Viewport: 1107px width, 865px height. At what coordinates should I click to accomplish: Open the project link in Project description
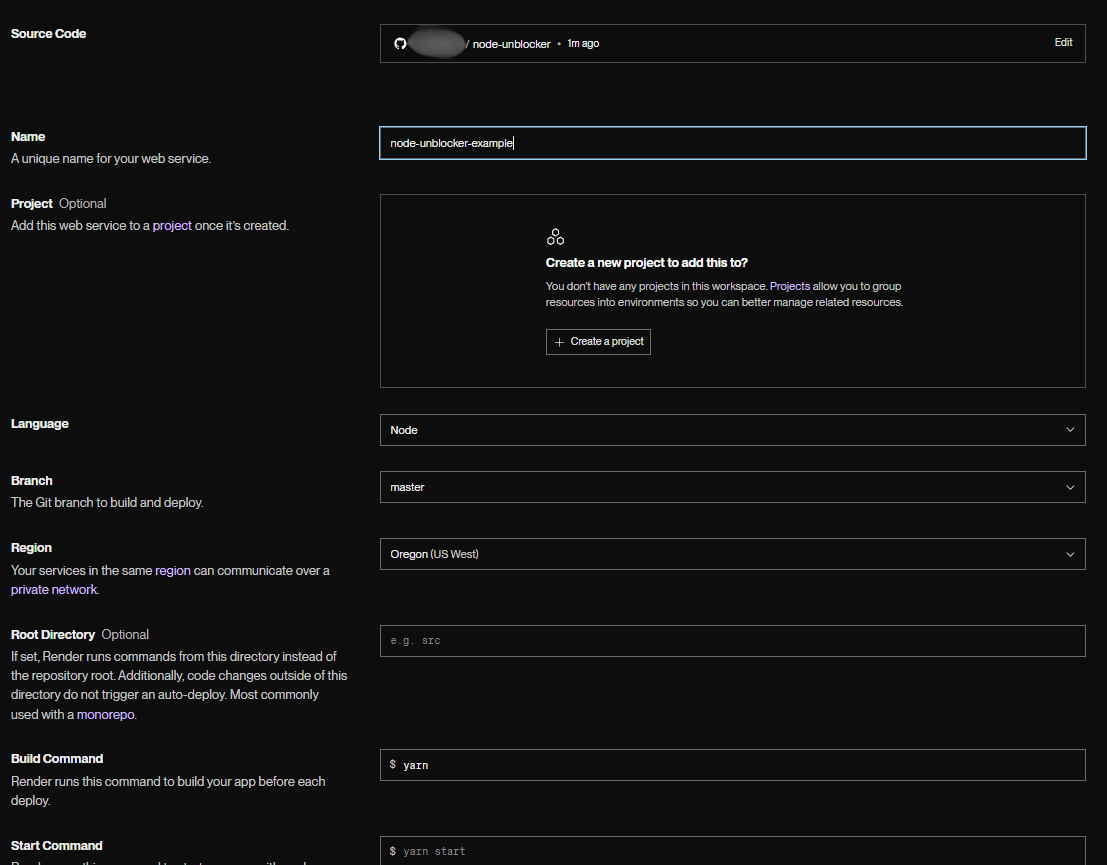(x=172, y=226)
